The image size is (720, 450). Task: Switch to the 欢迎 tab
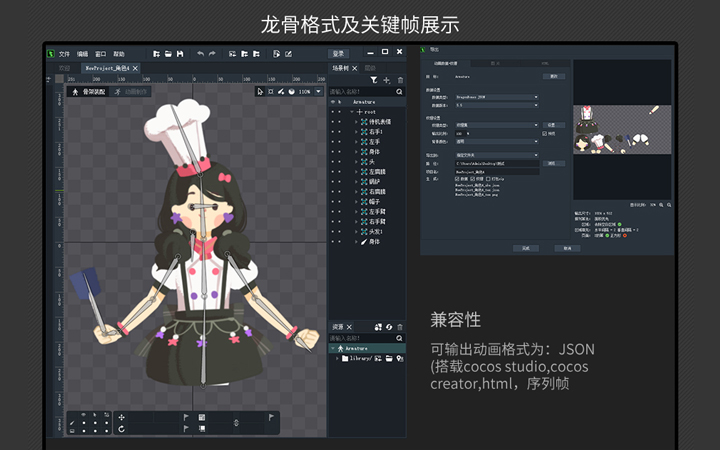[64, 68]
